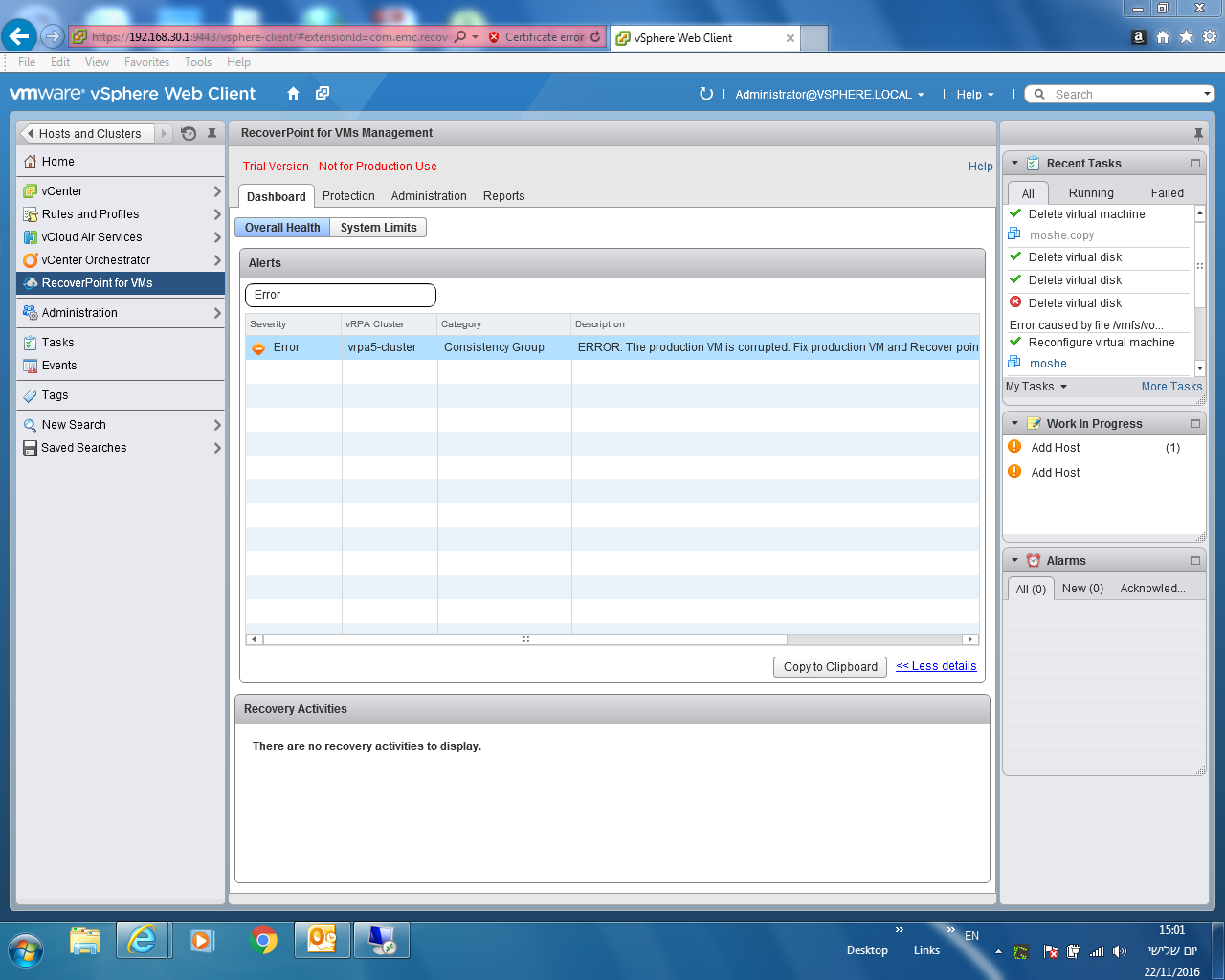Open Outlook from the Windows taskbar
The width and height of the screenshot is (1225, 980).
pyautogui.click(x=323, y=941)
